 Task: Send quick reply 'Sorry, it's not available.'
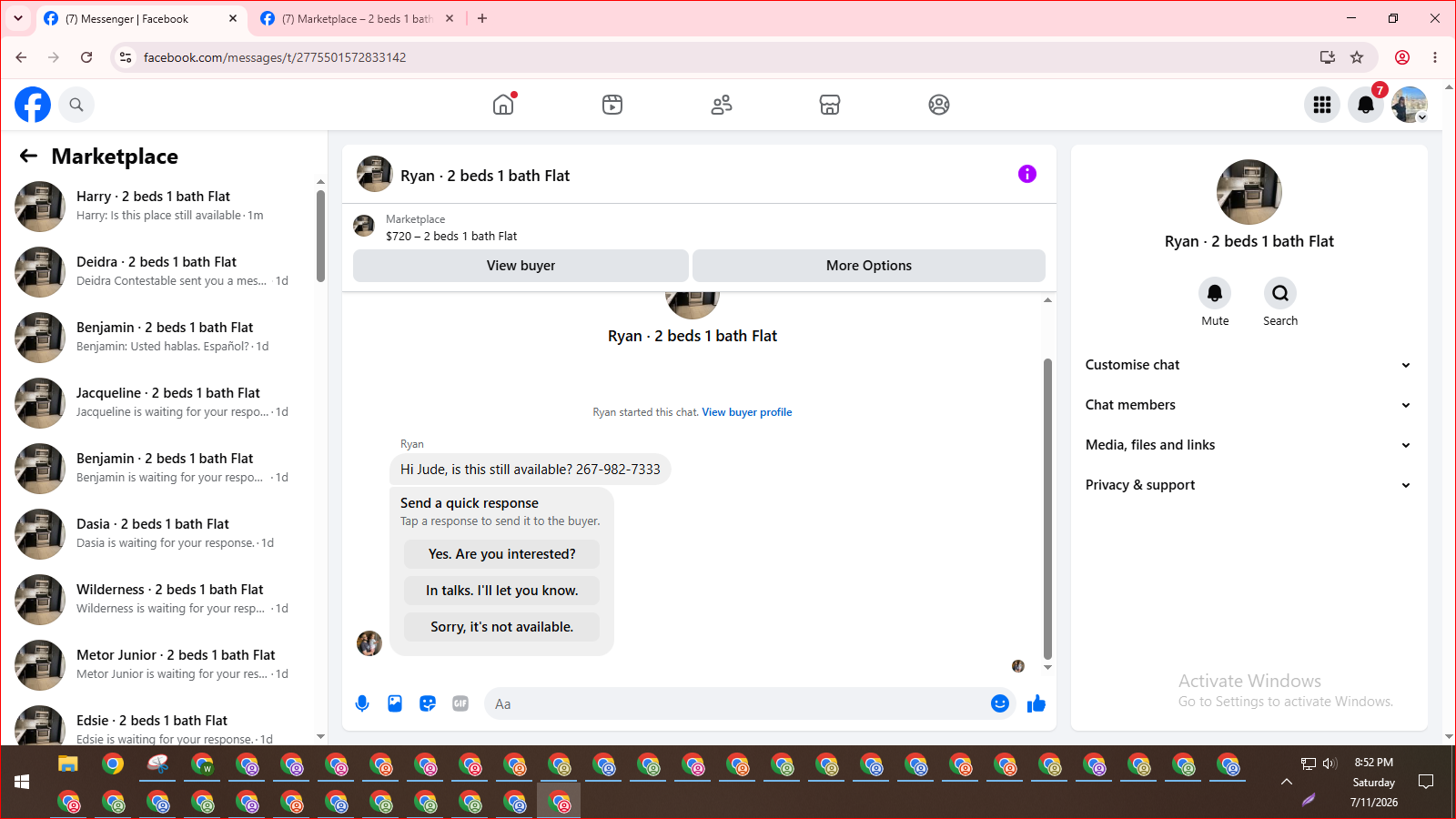(502, 627)
